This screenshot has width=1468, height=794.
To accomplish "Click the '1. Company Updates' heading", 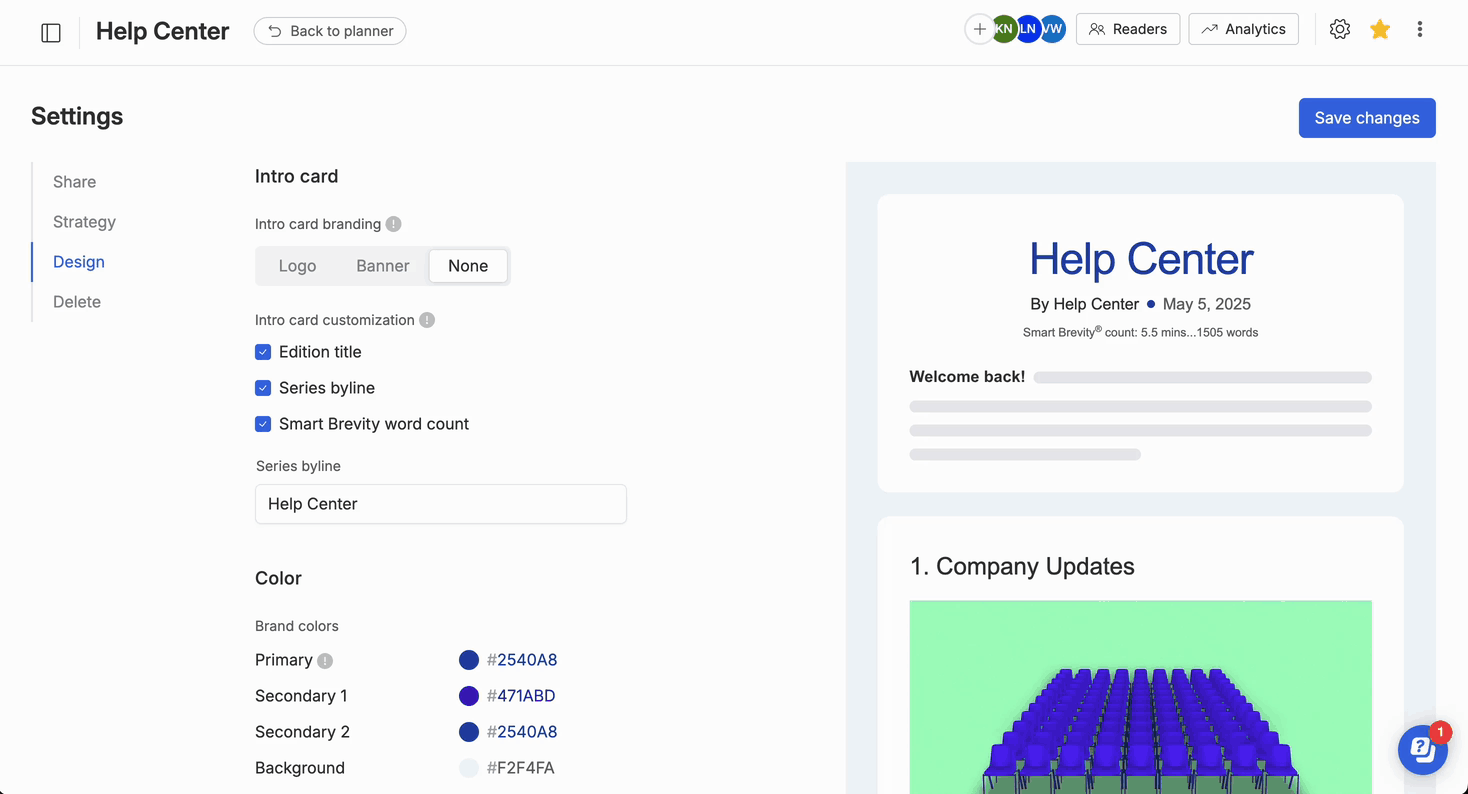I will (x=1022, y=566).
